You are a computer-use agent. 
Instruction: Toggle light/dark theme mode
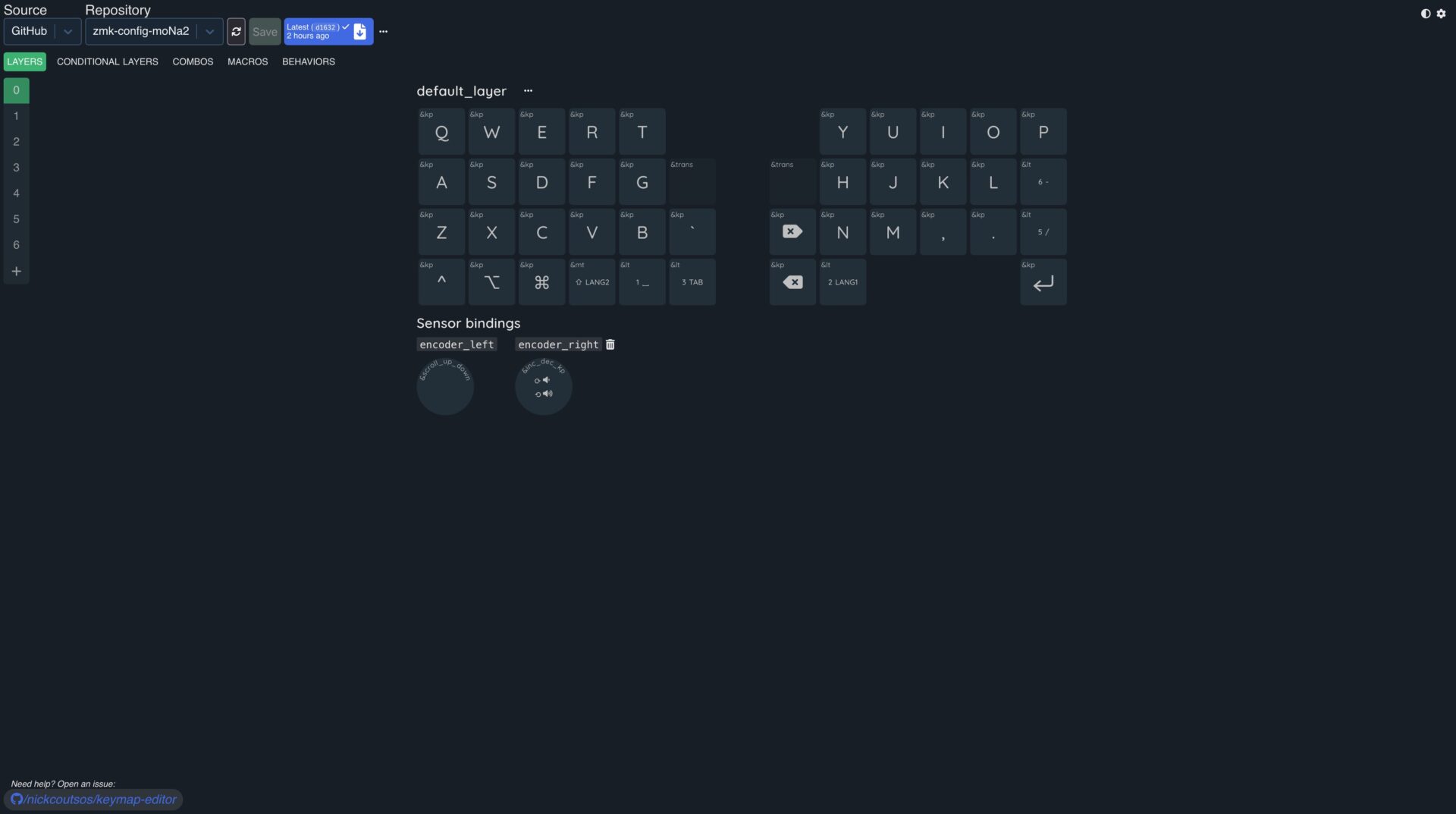point(1426,14)
